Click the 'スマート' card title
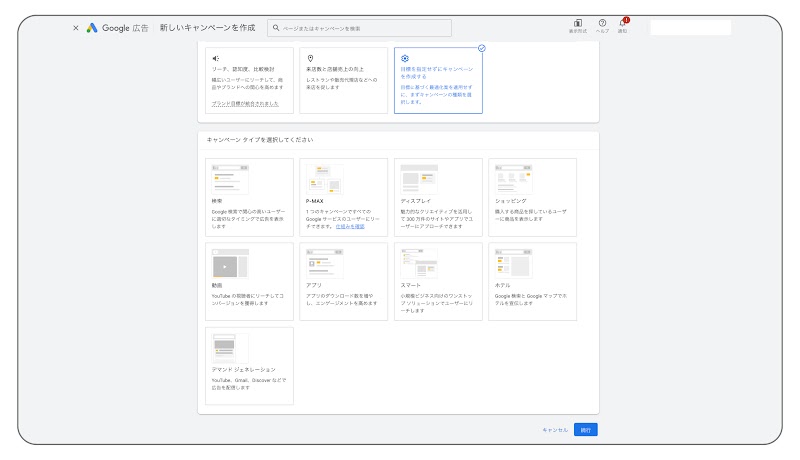 411,285
